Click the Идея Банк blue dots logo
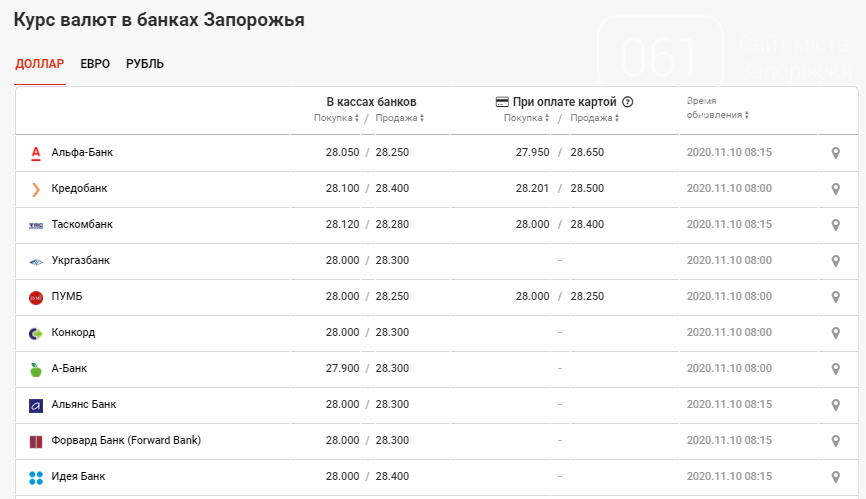Viewport: 866px width, 499px height. pyautogui.click(x=36, y=477)
